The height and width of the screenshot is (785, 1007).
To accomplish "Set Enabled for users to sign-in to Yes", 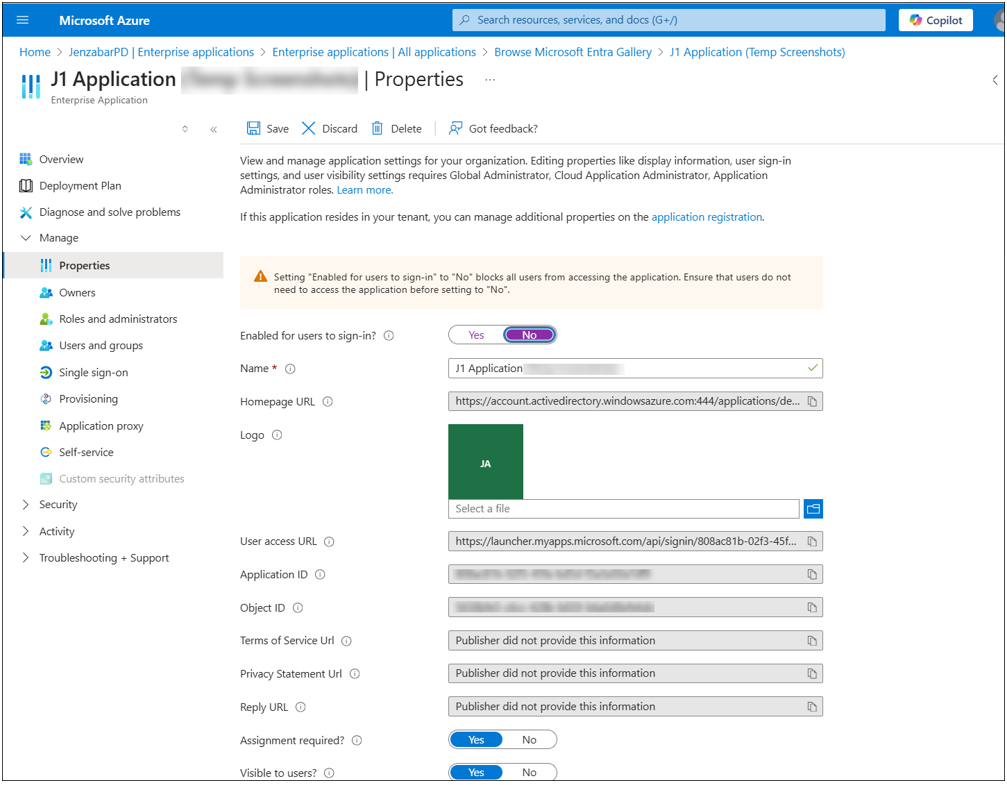I will (x=476, y=335).
